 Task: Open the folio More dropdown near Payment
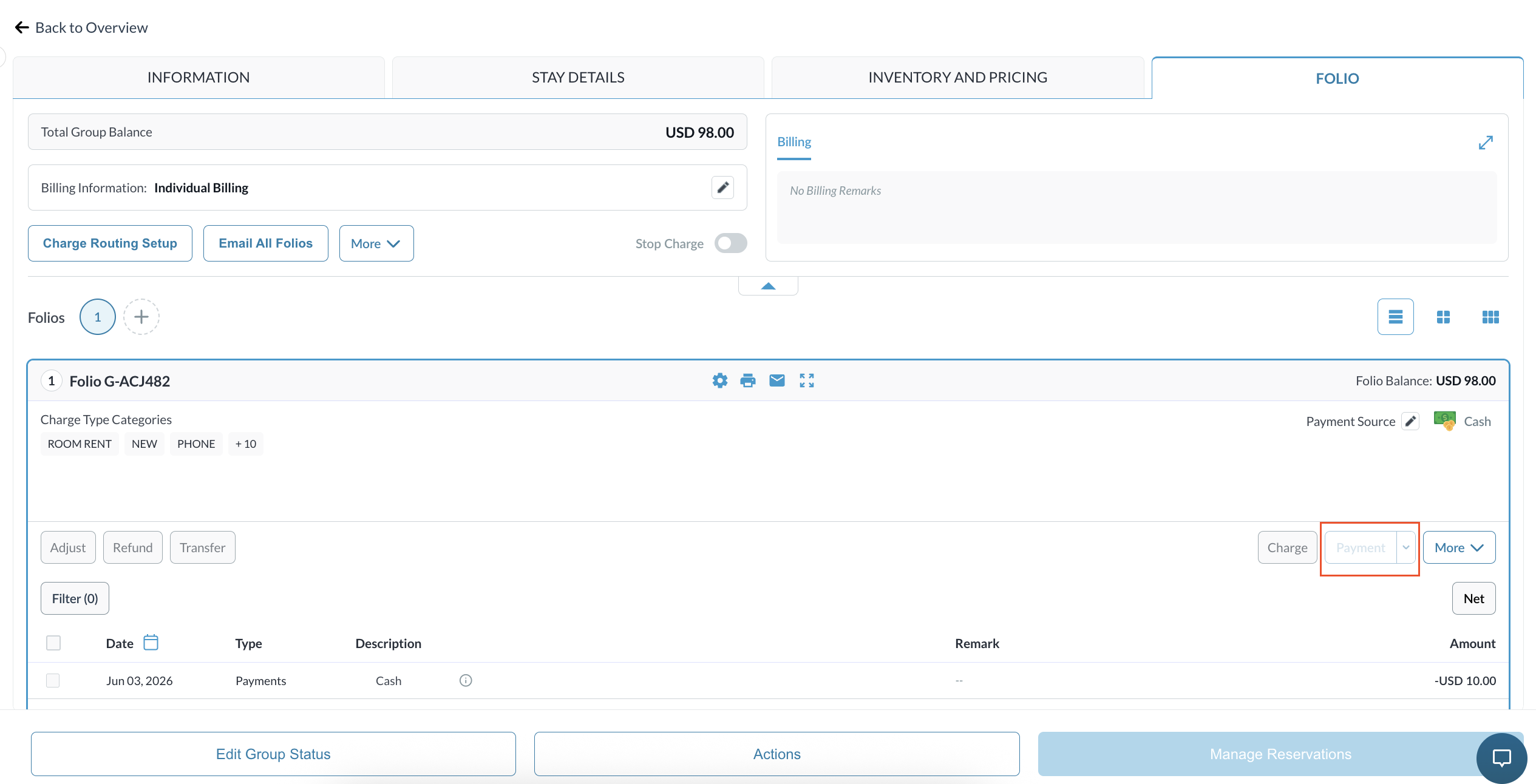tap(1459, 547)
